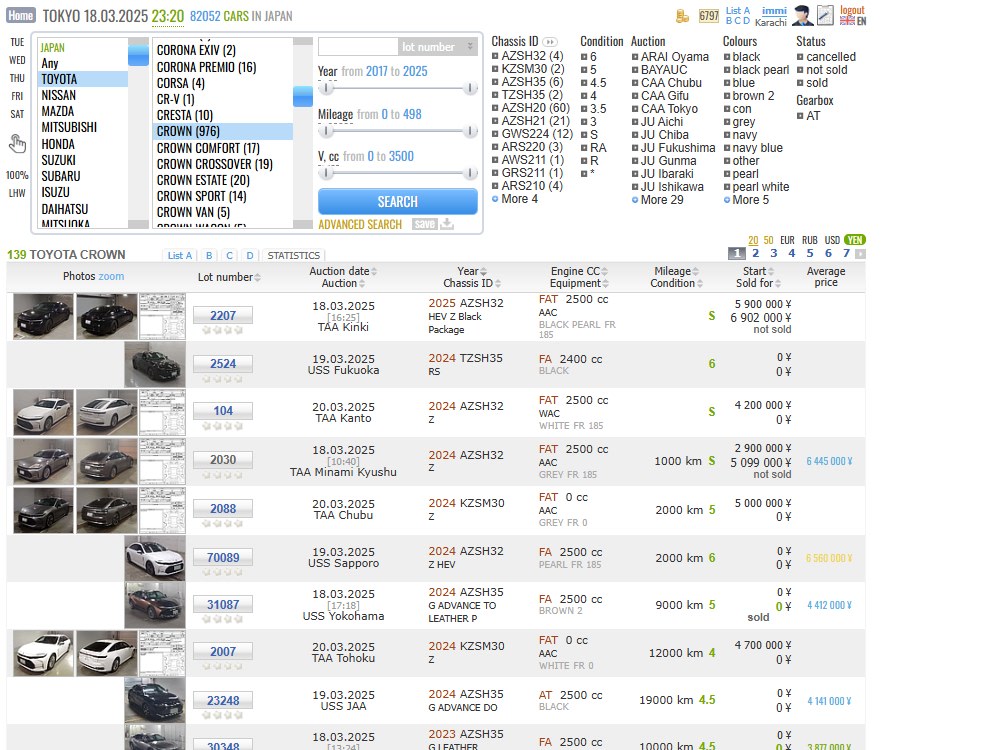Switch to list C tab
This screenshot has height=750, width=1000.
click(229, 255)
